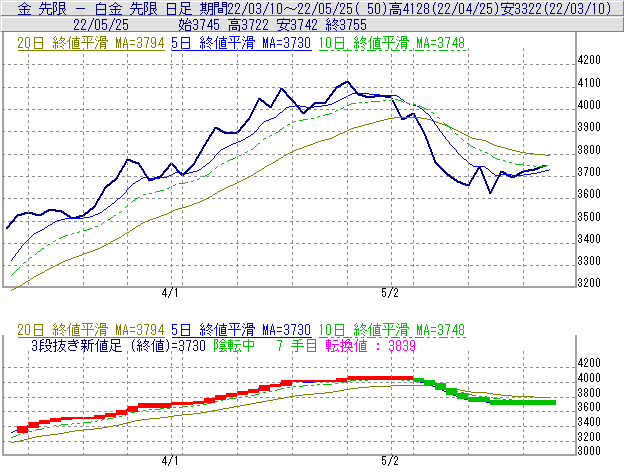Click the high price 高3722 in info row
This screenshot has height=475, width=624.
coord(248,25)
